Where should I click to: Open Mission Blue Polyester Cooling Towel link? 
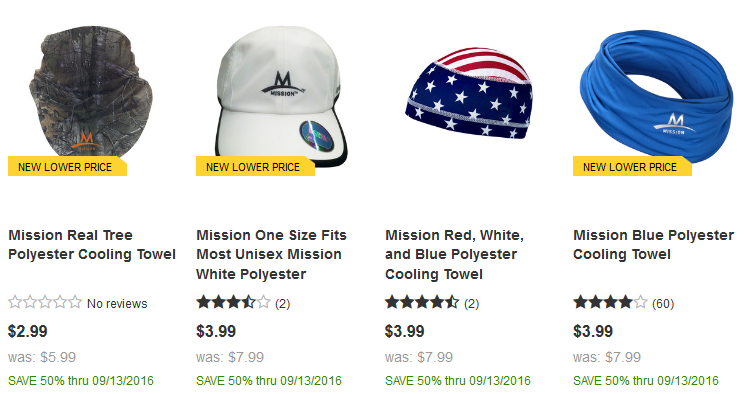coord(653,245)
